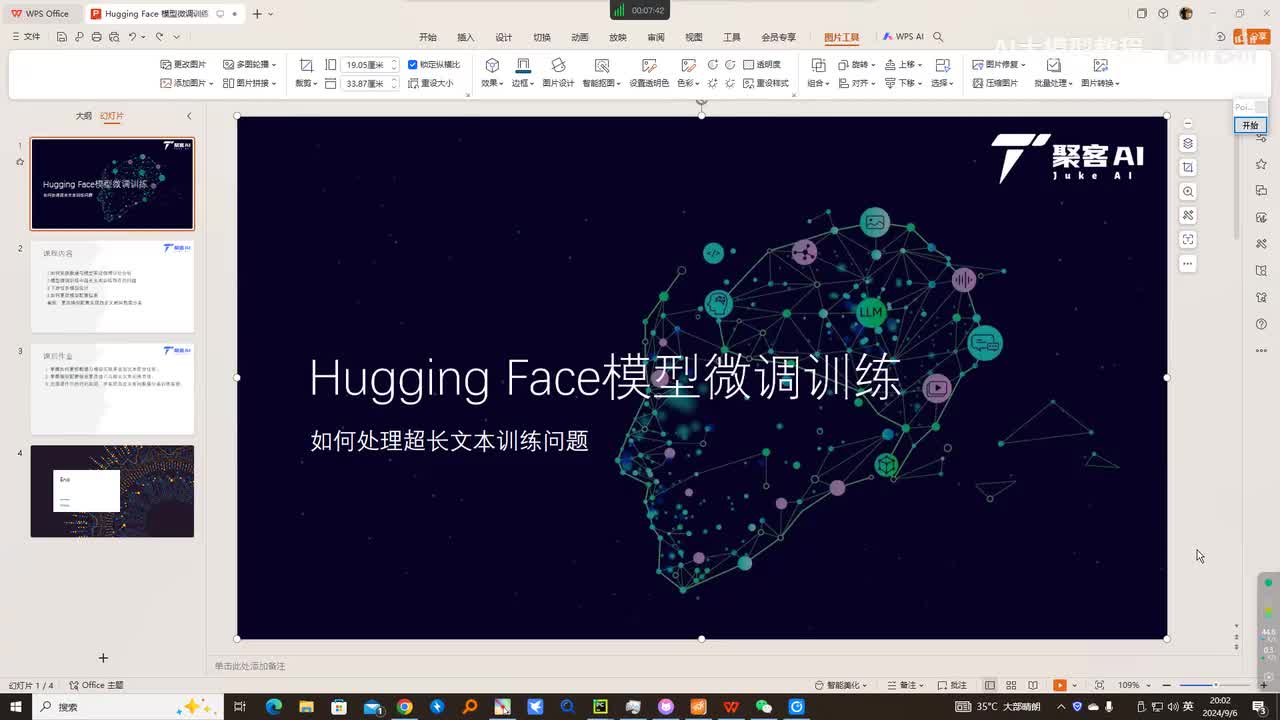Click the 组合 (group) icon
Screen dimensions: 1280x720
(x=818, y=65)
